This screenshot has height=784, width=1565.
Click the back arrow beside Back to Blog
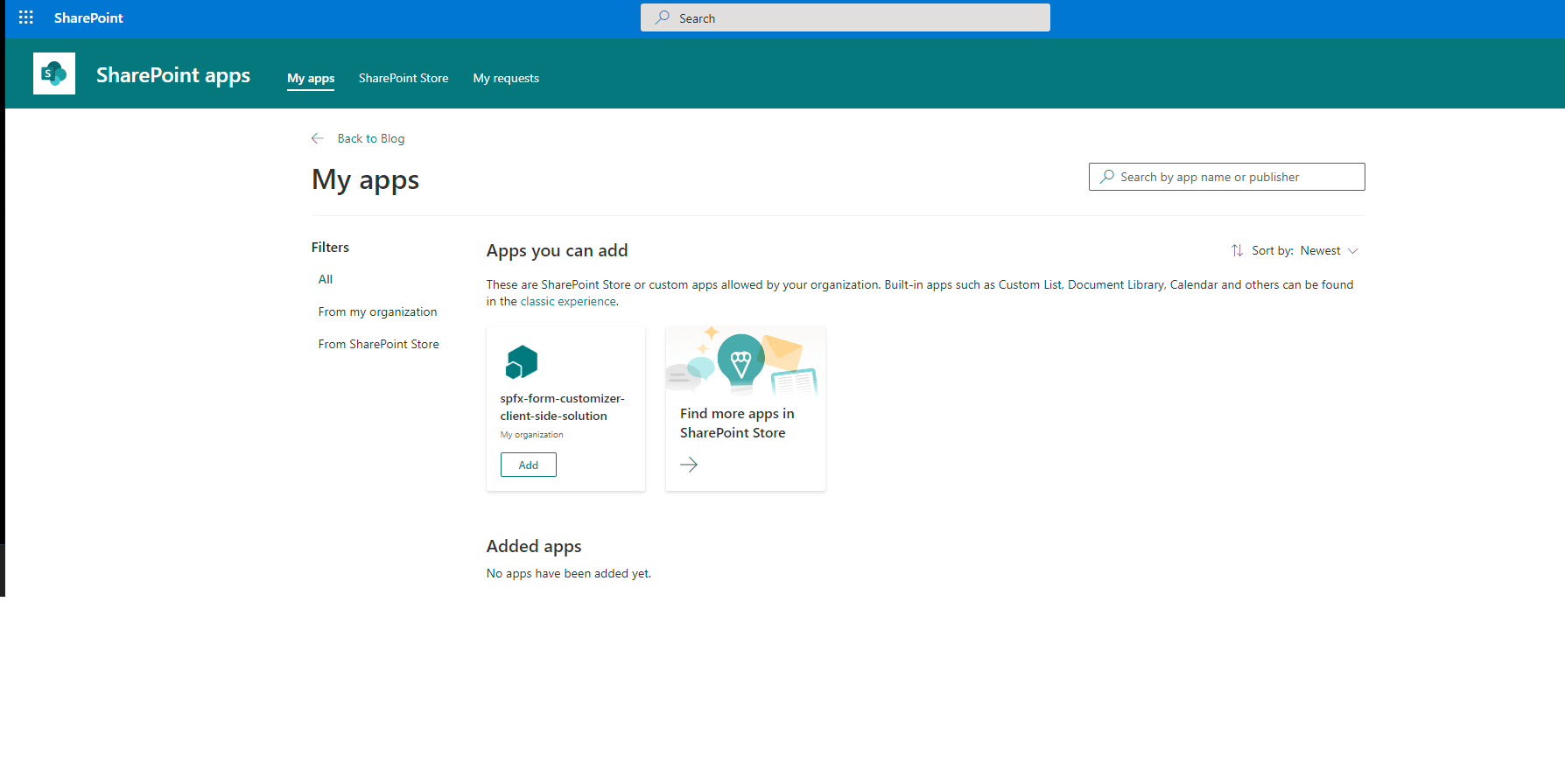318,138
